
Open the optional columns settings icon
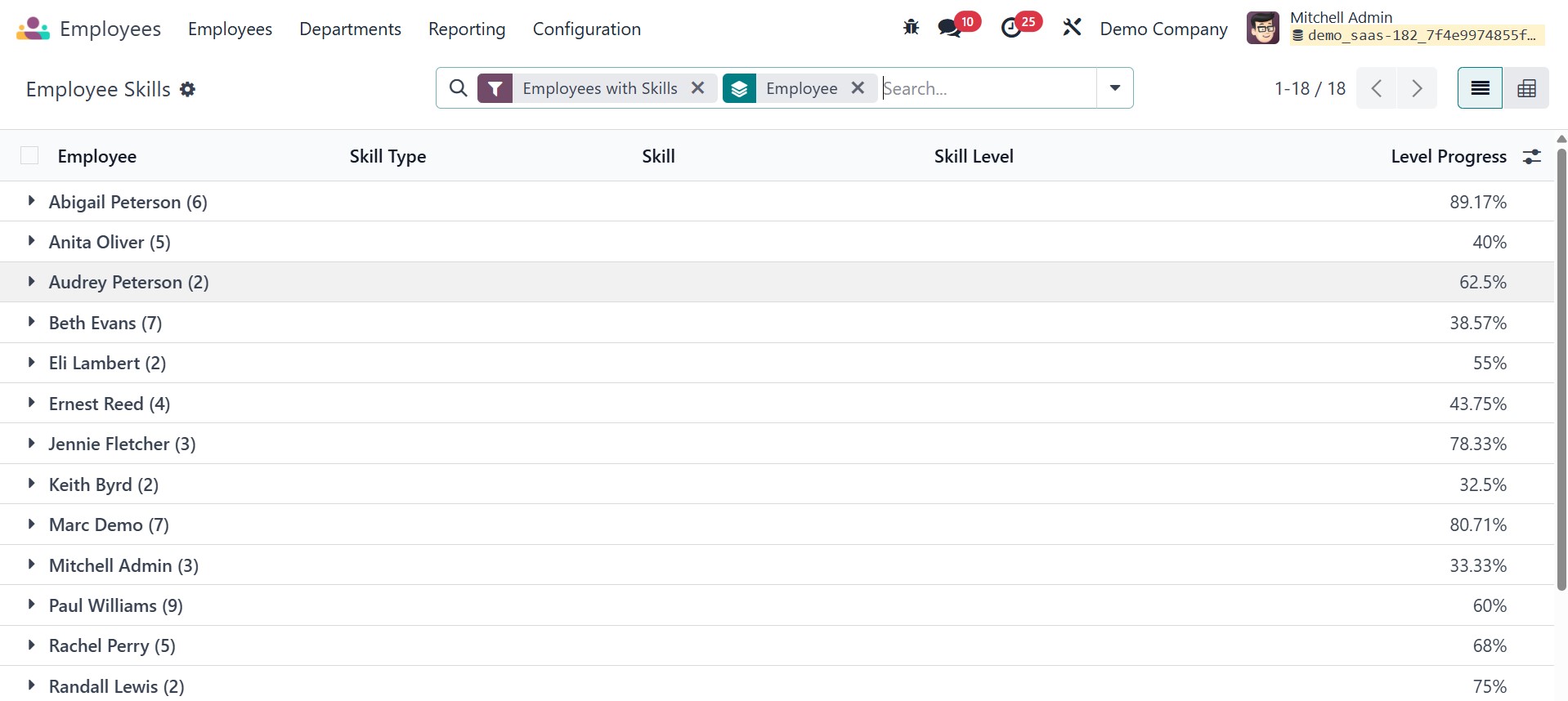click(x=1532, y=157)
